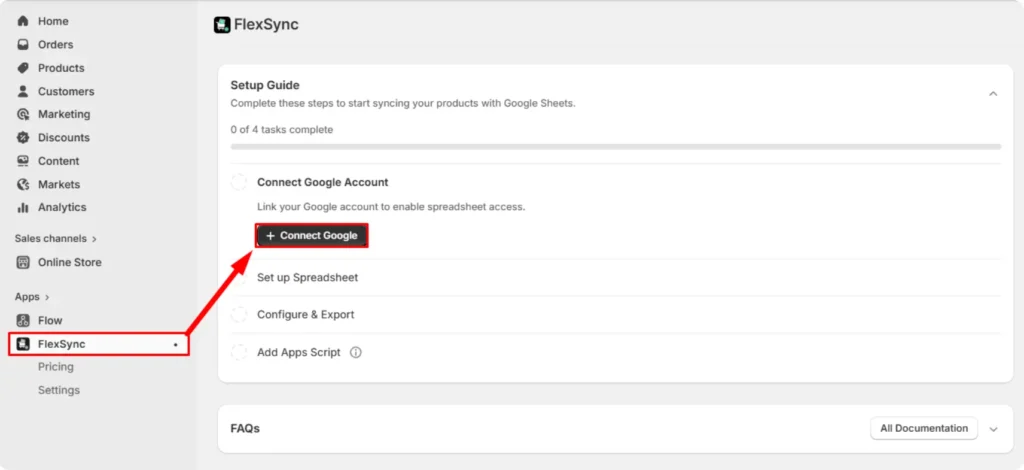The height and width of the screenshot is (470, 1024).
Task: Click the '0 of 4 tasks complete' text
Action: (281, 130)
